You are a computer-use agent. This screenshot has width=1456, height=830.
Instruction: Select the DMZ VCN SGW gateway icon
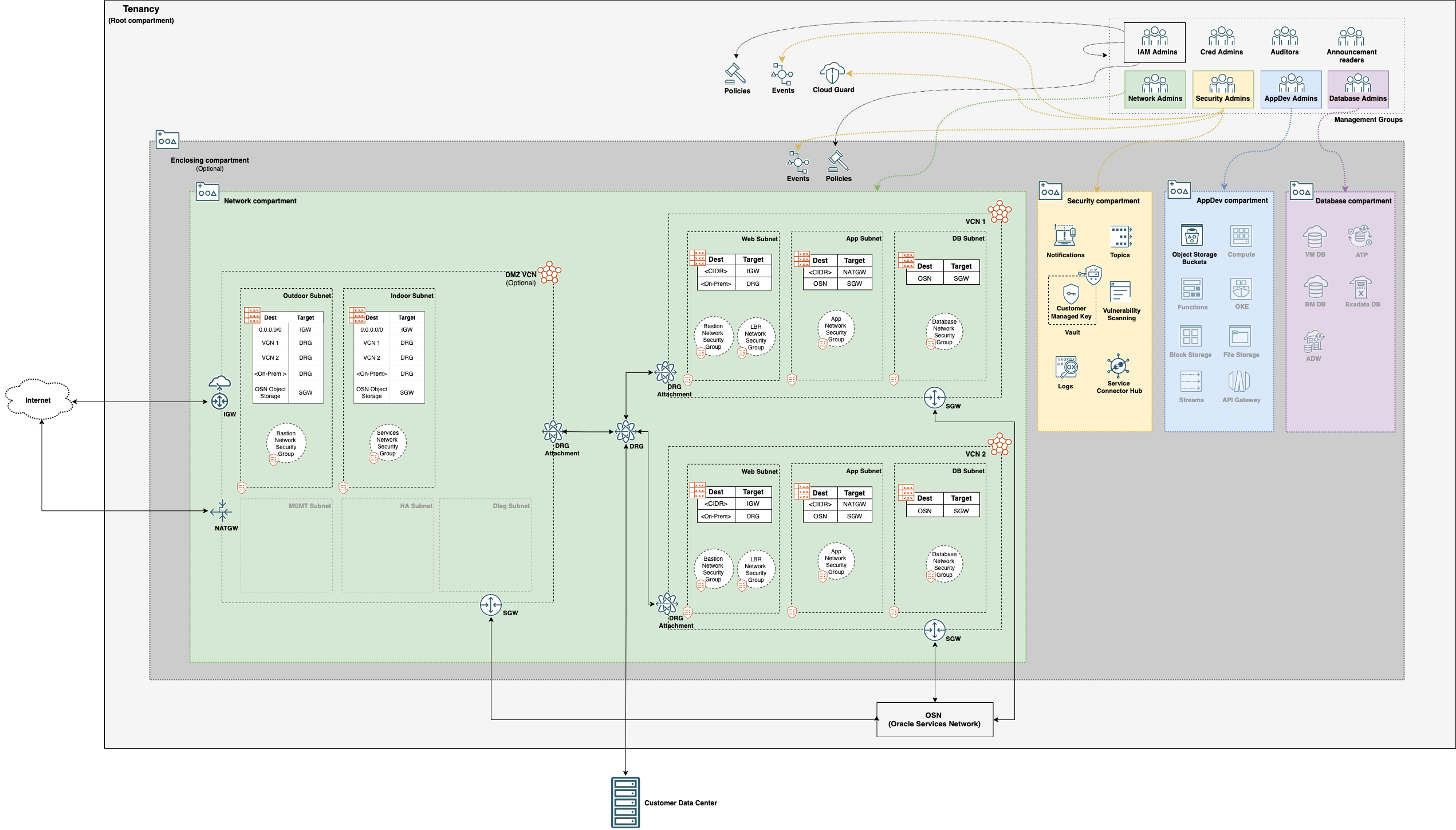click(491, 605)
